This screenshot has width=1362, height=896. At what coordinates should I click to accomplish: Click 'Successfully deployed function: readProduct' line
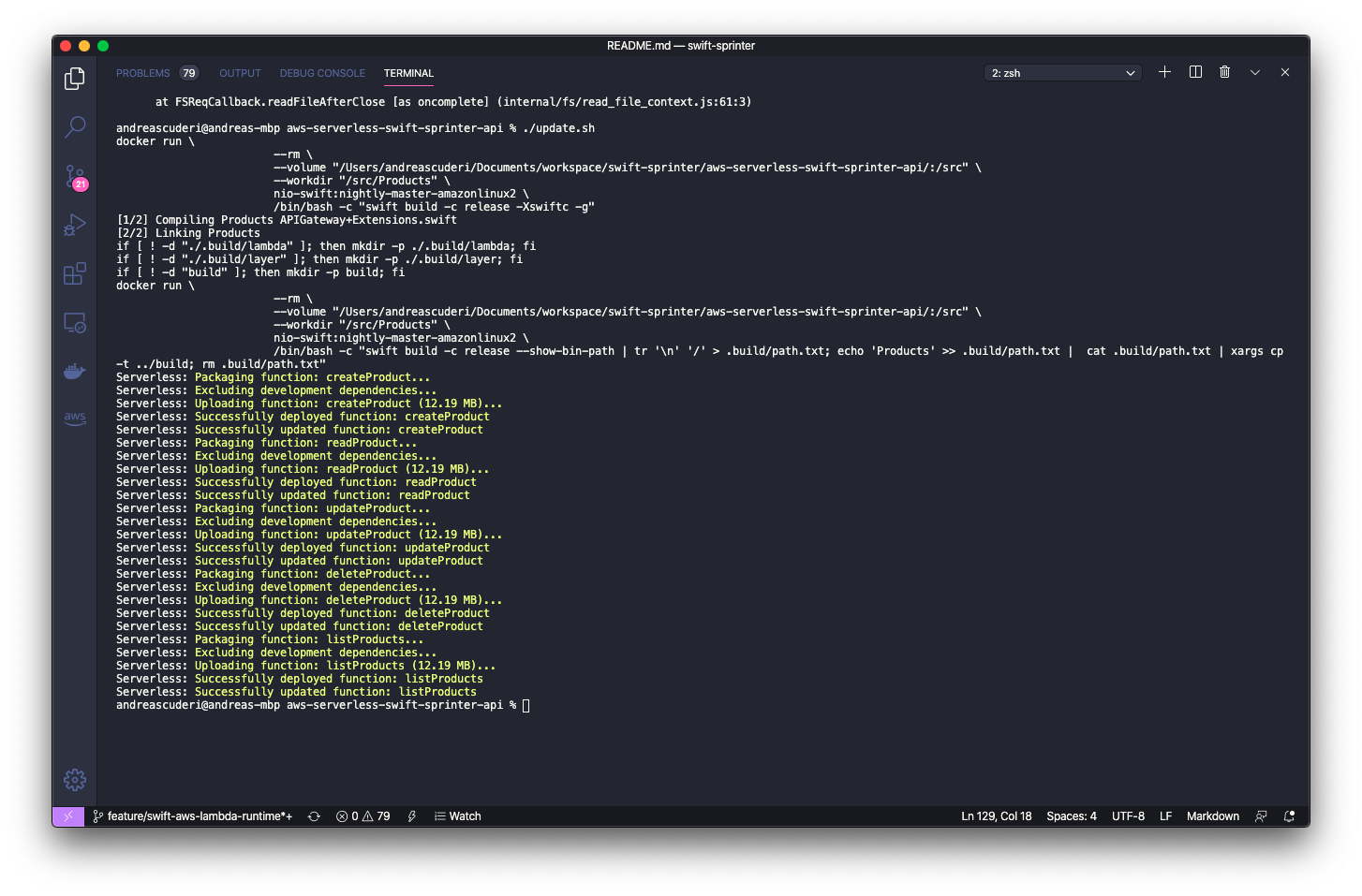click(x=296, y=482)
